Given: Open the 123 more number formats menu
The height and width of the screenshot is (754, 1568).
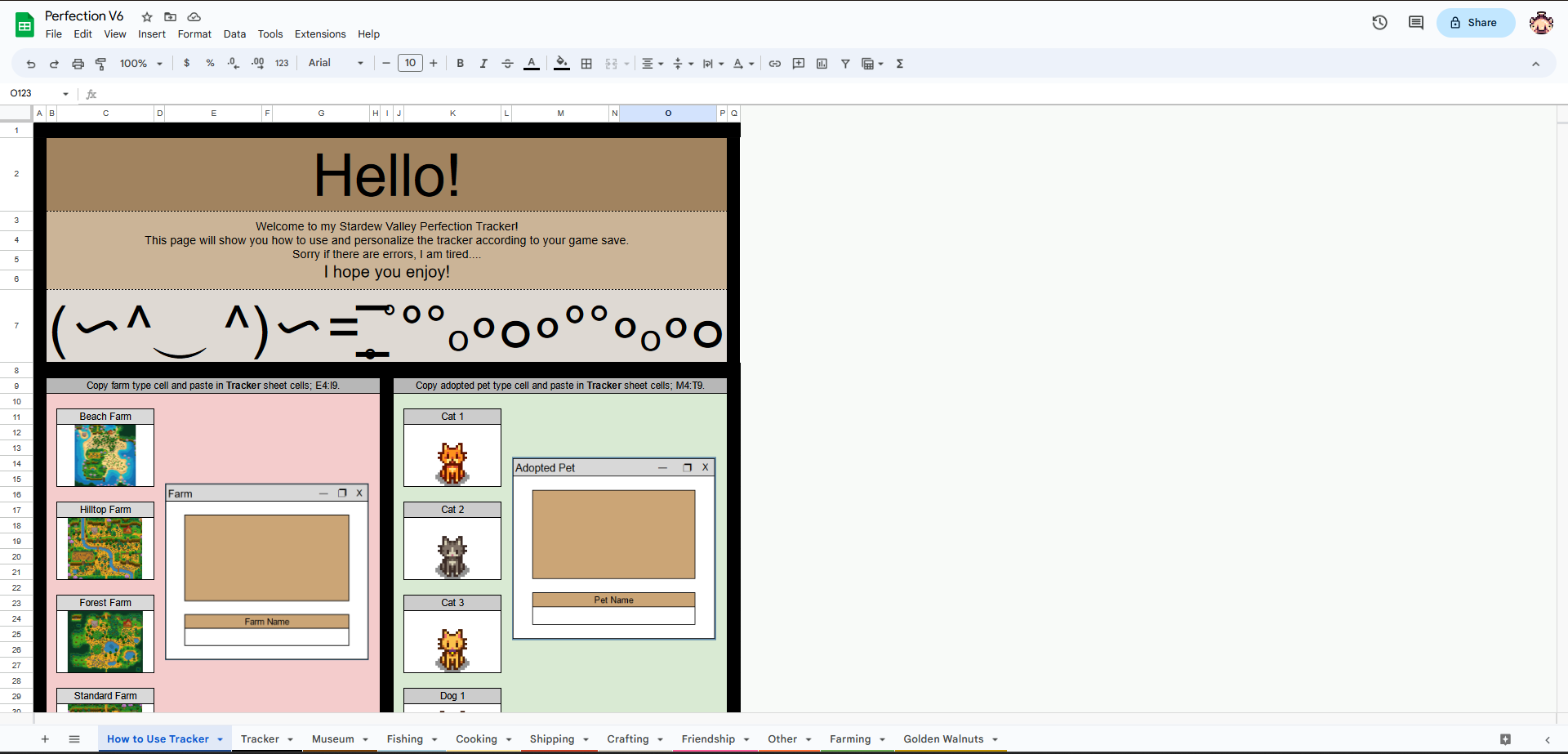Looking at the screenshot, I should click(282, 63).
